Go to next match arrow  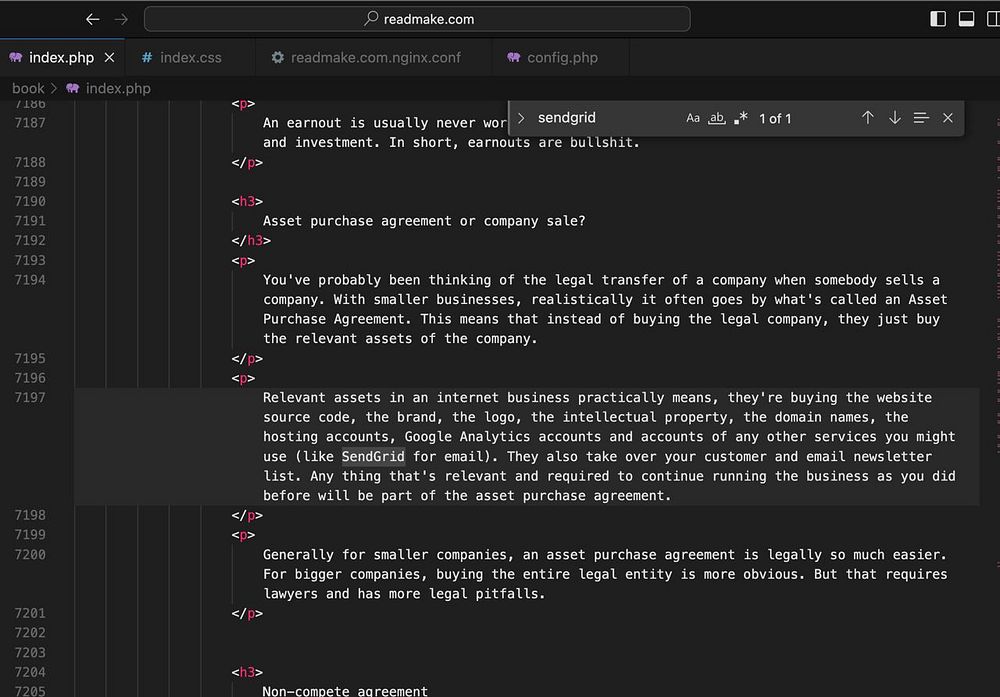click(895, 118)
